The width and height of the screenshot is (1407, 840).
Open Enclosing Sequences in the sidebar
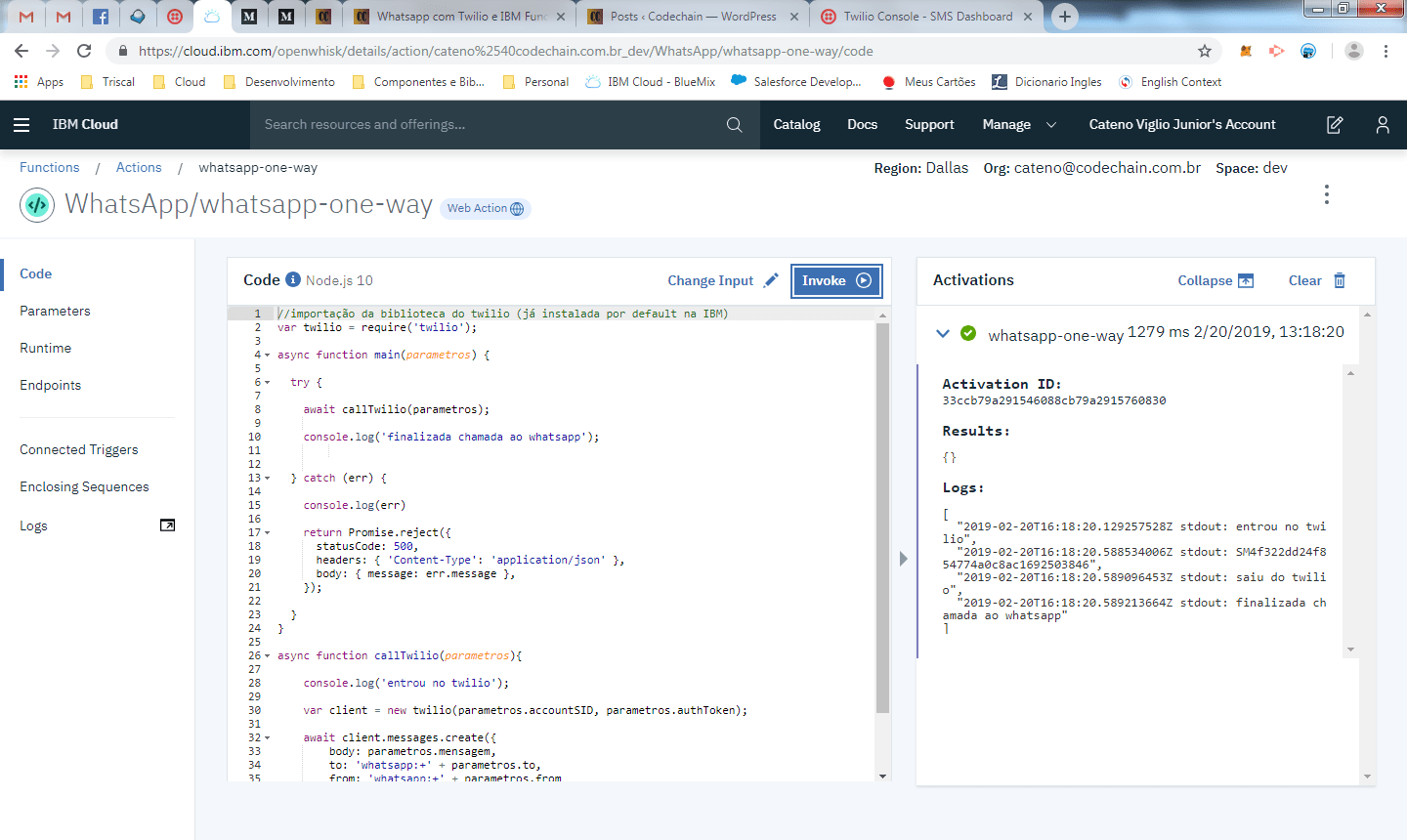point(84,486)
